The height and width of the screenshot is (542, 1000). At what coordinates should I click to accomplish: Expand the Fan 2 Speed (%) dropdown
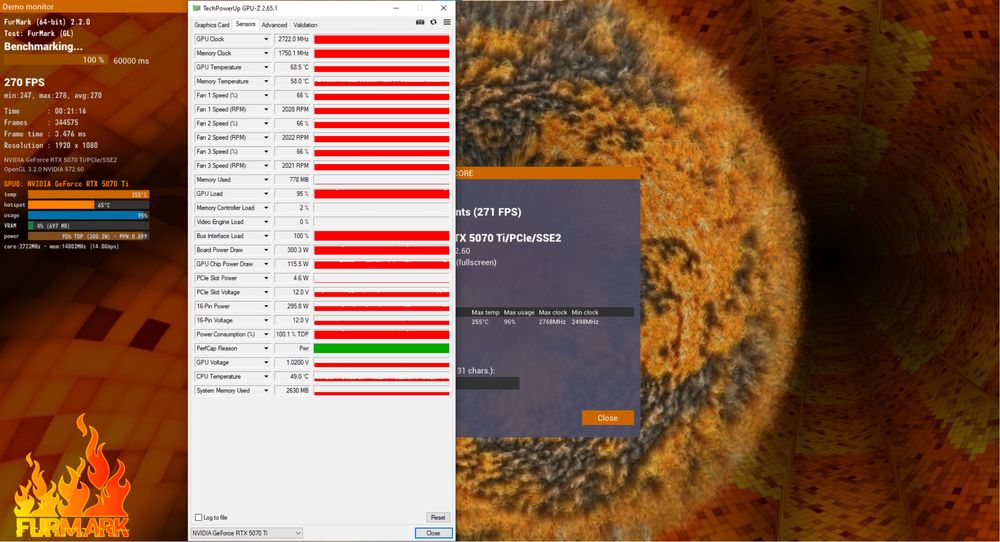pos(266,123)
